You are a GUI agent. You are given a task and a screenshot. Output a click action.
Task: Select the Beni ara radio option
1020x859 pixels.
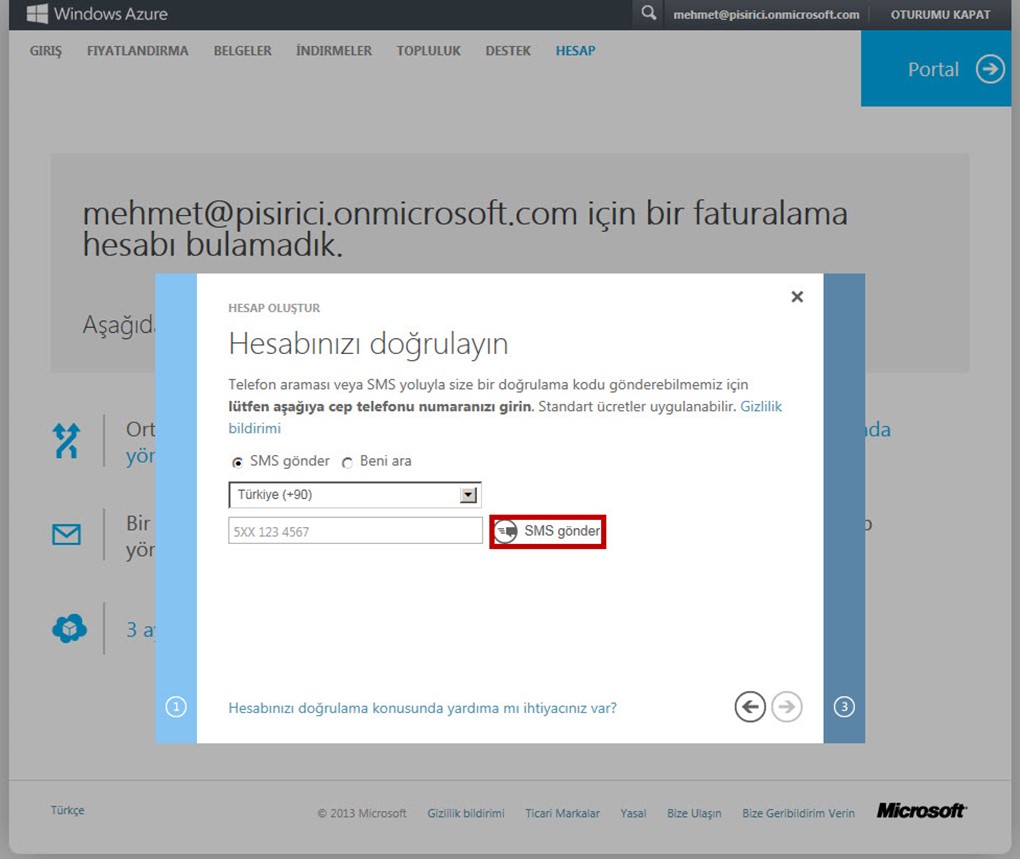coord(347,462)
